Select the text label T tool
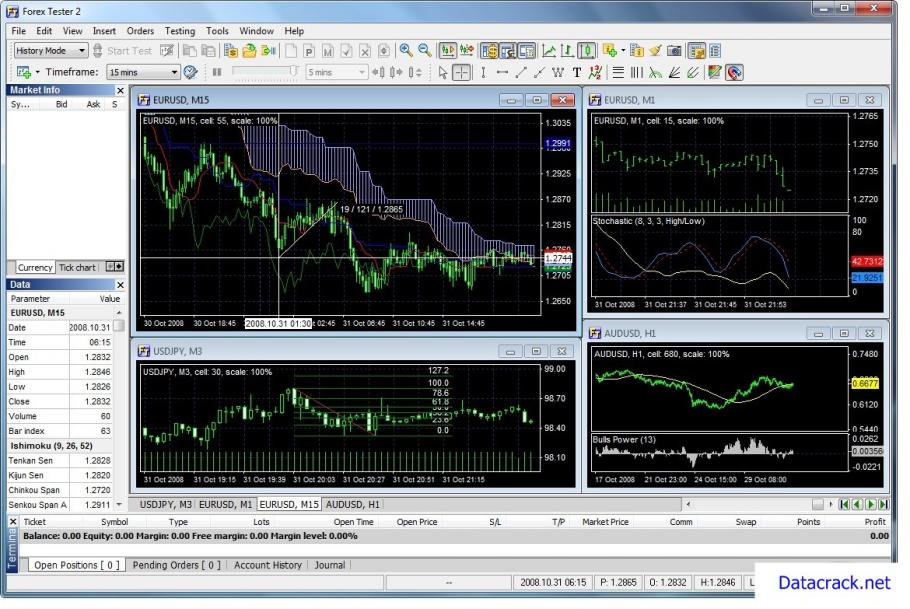Viewport: 910px width, 609px height. (577, 72)
